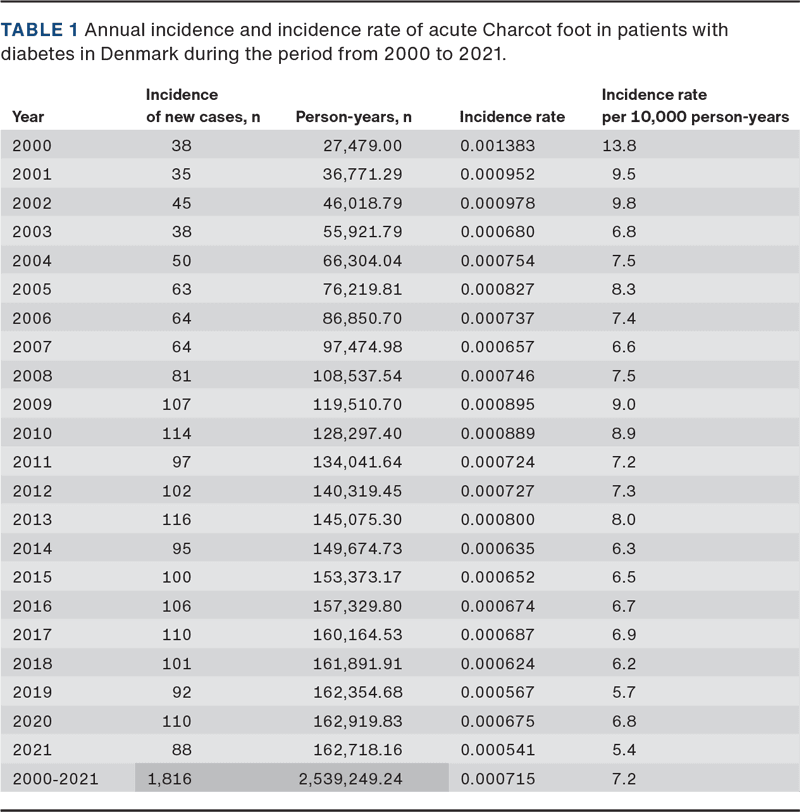800x812 pixels.
Task: Click the Person-years, n column header
Action: tap(354, 117)
